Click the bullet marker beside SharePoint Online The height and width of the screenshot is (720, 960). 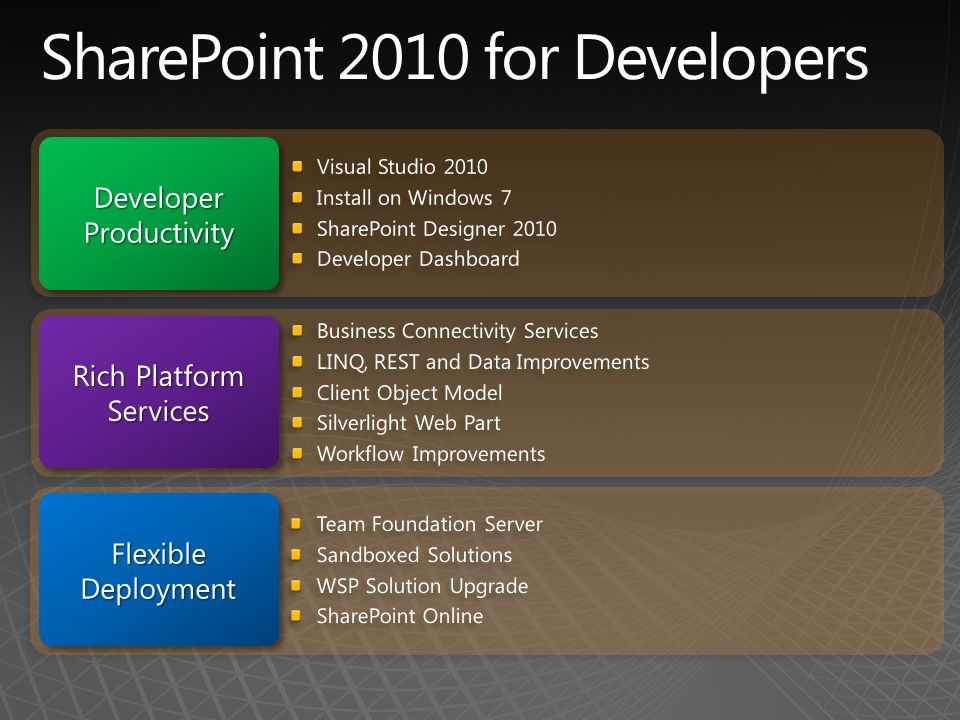click(296, 615)
